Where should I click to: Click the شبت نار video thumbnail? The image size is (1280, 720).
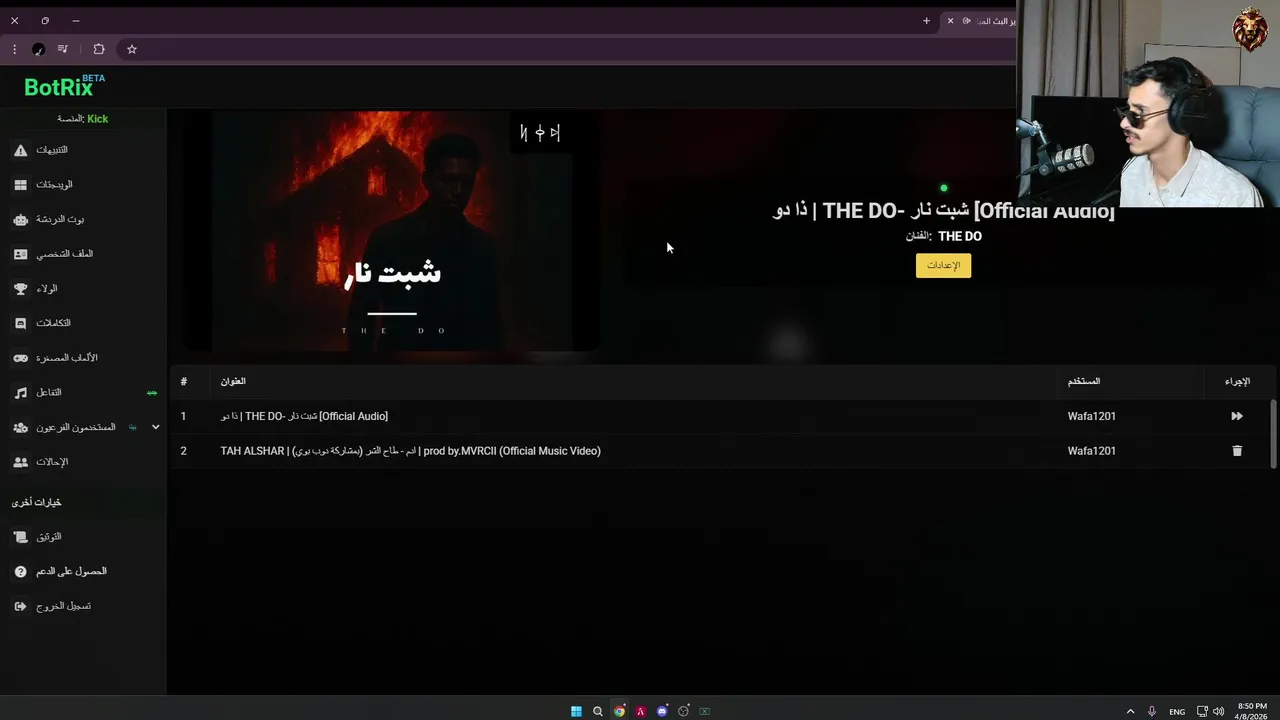pyautogui.click(x=392, y=231)
